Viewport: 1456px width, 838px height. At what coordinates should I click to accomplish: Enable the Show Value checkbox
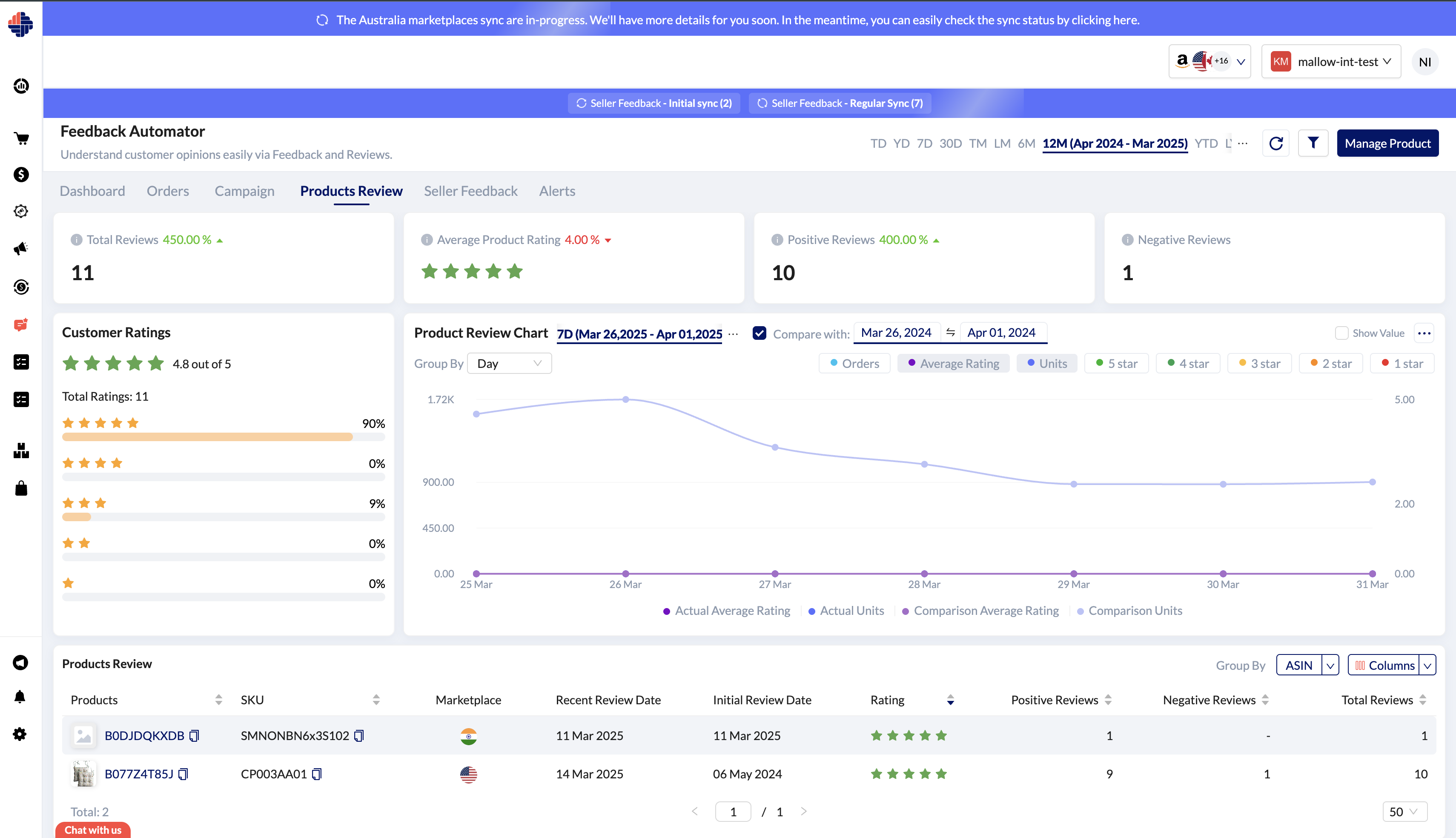coord(1341,333)
